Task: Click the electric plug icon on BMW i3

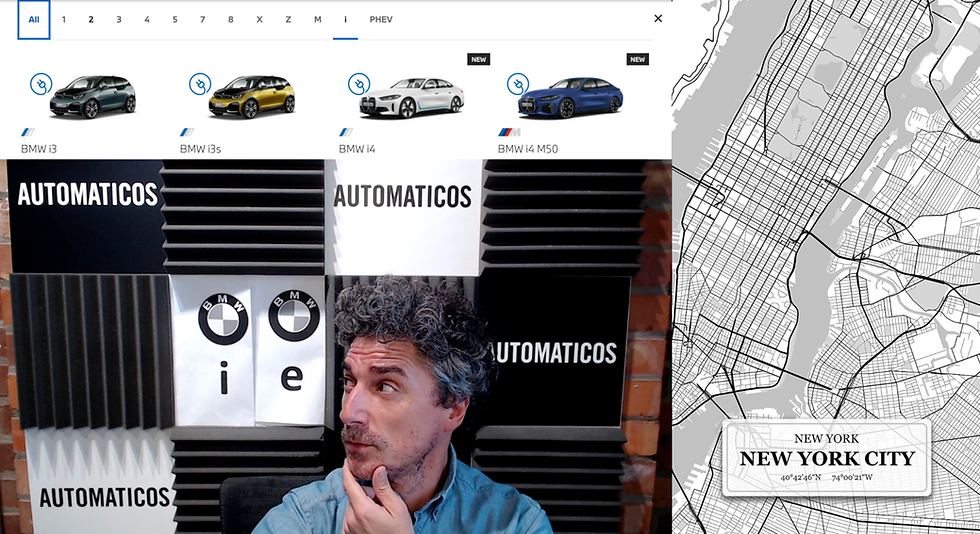Action: (41, 84)
